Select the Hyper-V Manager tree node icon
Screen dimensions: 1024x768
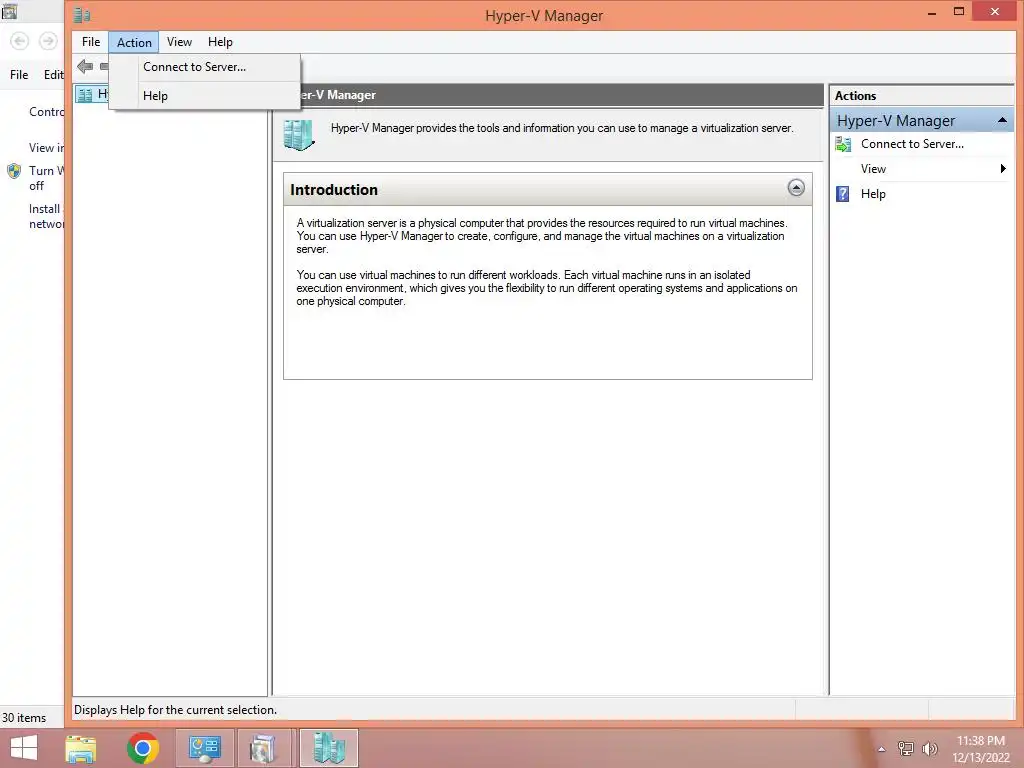84,95
